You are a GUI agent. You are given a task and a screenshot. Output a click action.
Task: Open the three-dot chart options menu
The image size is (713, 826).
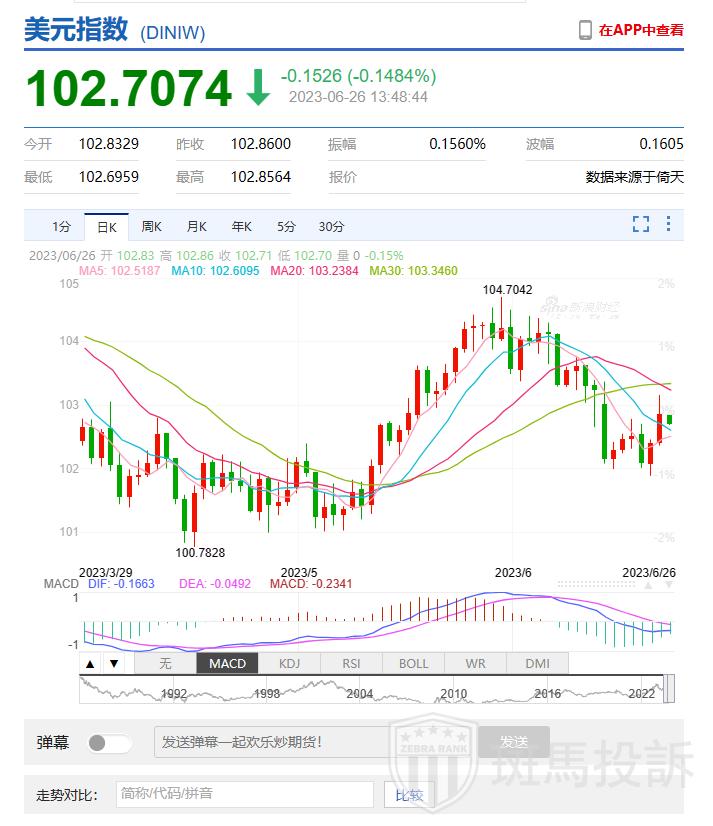pos(669,225)
